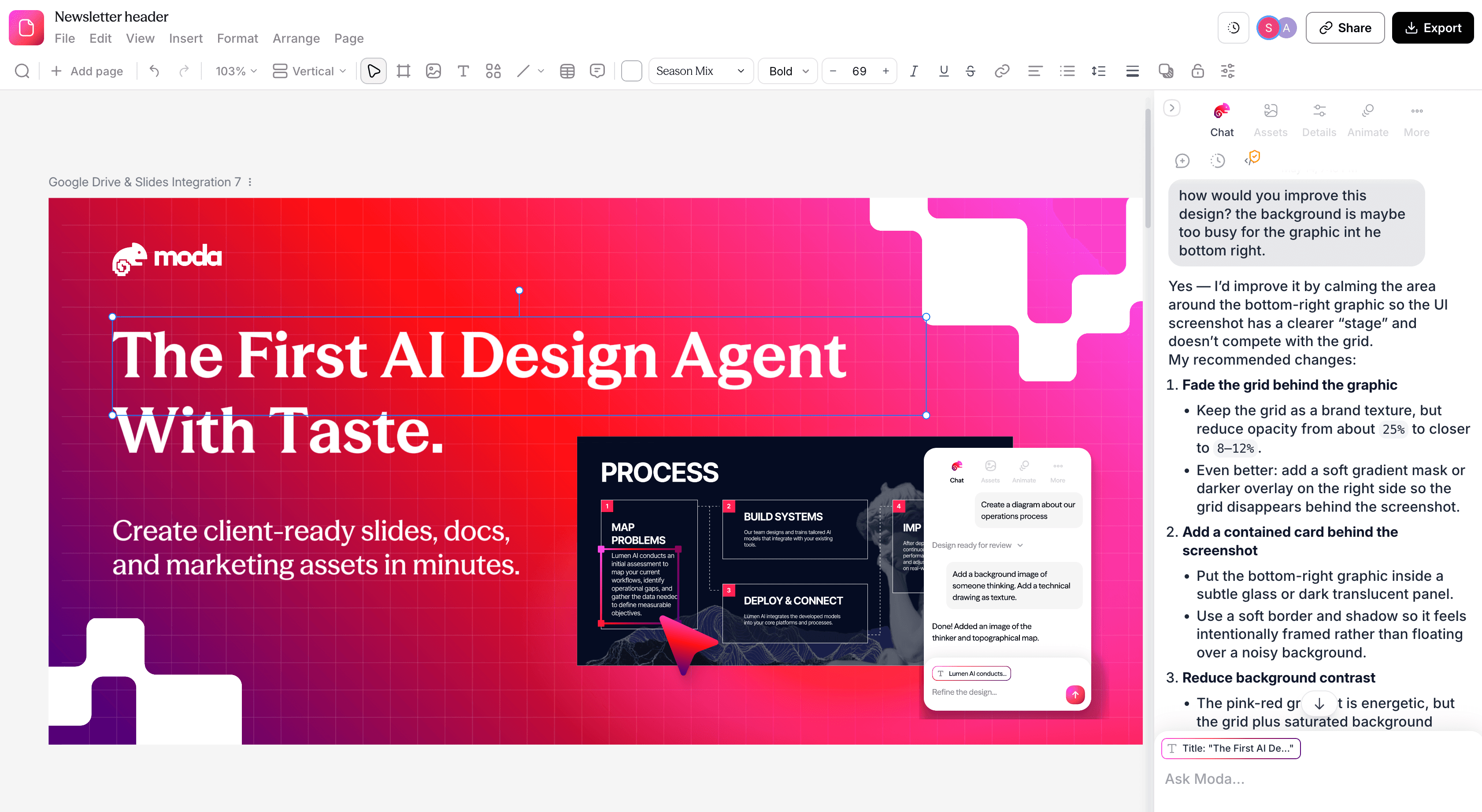1482x812 pixels.
Task: Increase font size with plus
Action: tap(886, 71)
